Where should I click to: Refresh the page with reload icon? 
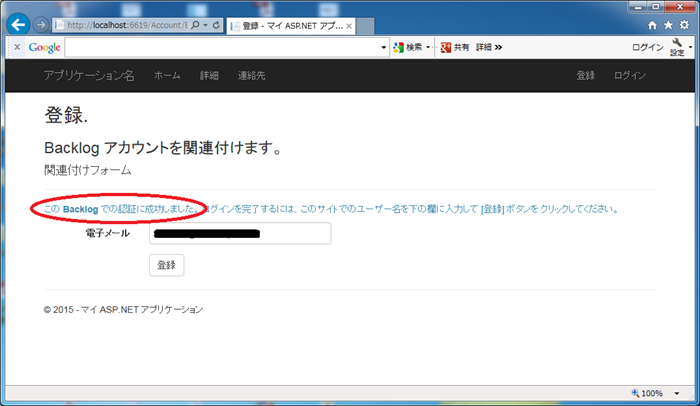click(216, 25)
